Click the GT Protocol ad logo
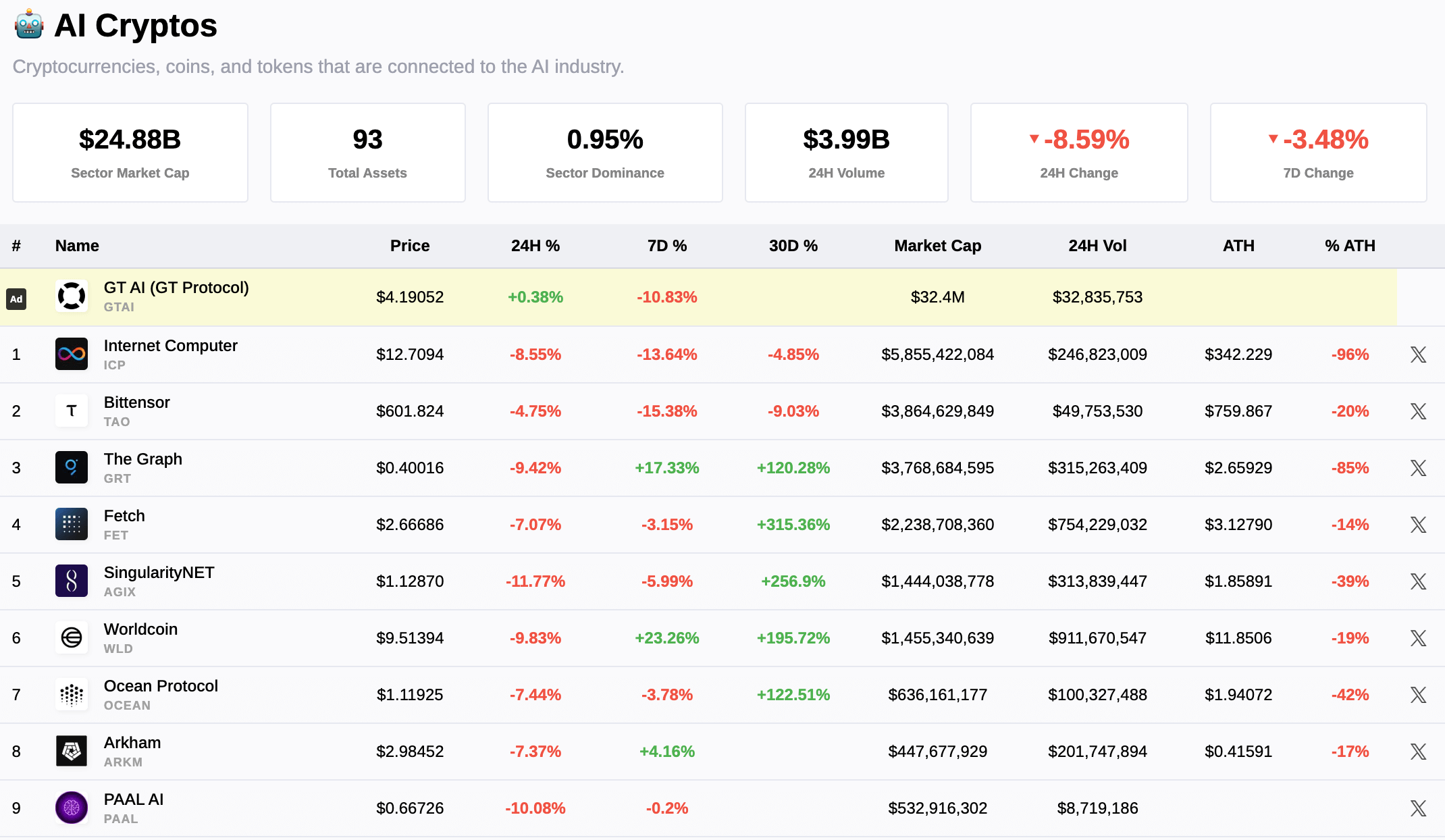This screenshot has width=1445, height=840. click(x=72, y=296)
